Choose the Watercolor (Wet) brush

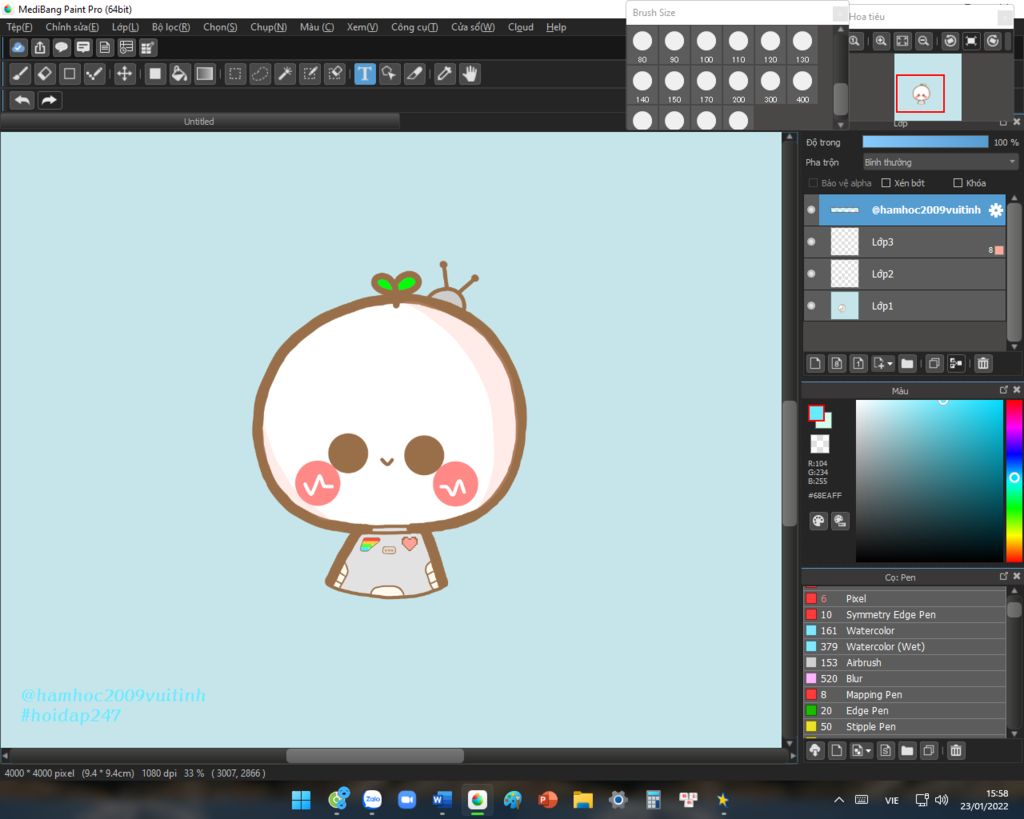905,647
